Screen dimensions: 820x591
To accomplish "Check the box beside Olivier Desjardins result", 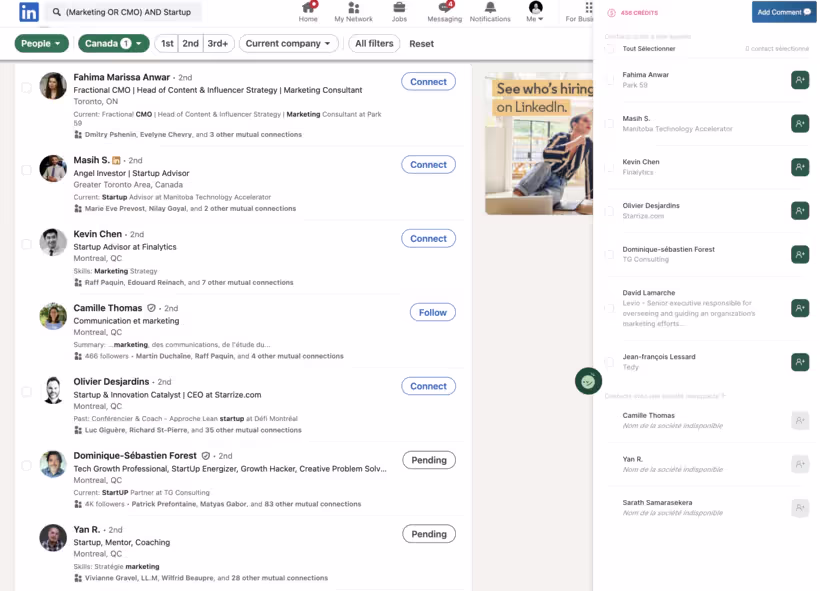I will point(26,392).
